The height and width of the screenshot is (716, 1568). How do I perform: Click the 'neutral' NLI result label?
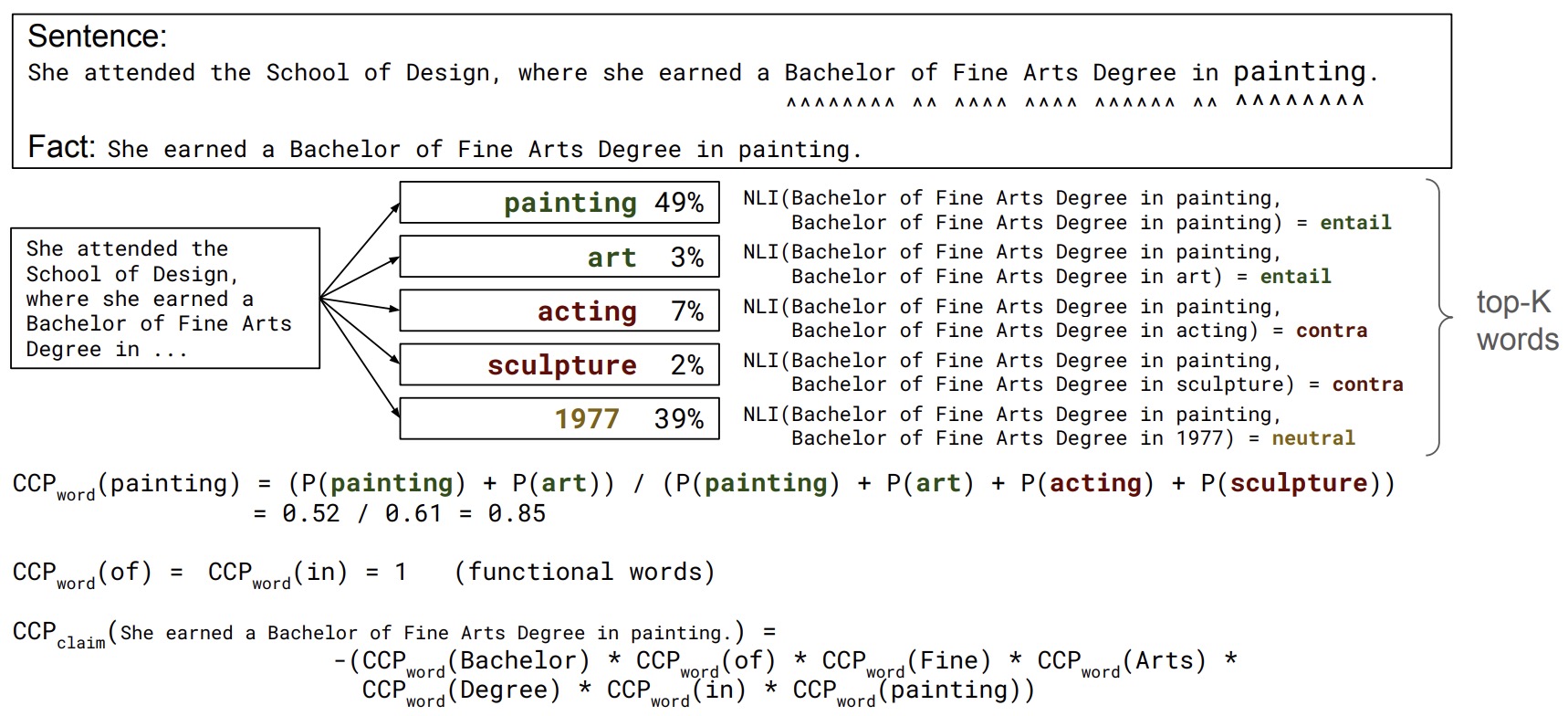[x=1312, y=438]
